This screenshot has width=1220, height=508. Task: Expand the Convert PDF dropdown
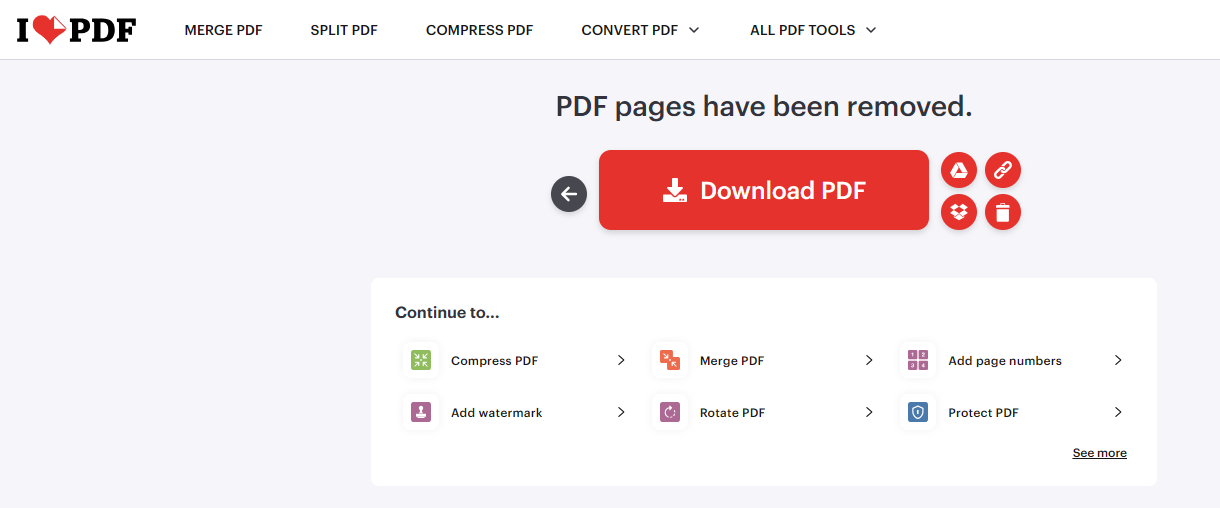(640, 30)
